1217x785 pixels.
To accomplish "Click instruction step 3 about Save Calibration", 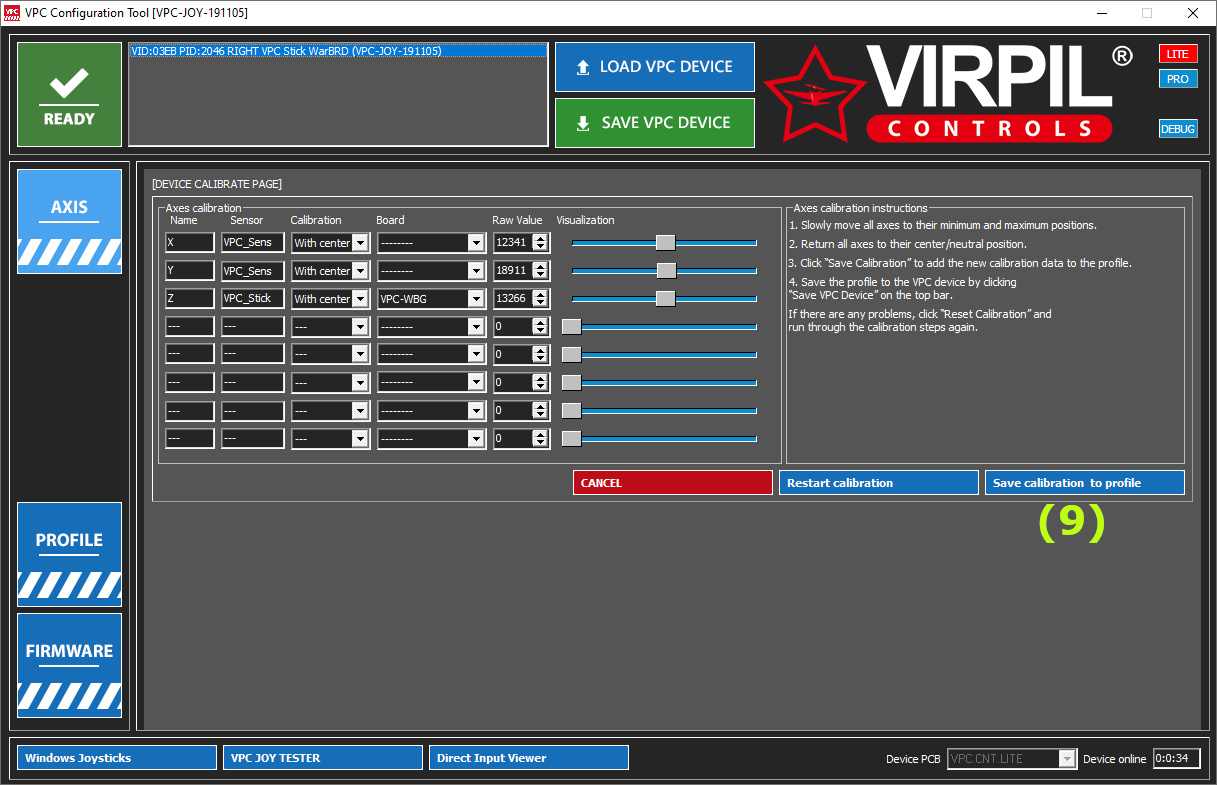I will point(961,263).
